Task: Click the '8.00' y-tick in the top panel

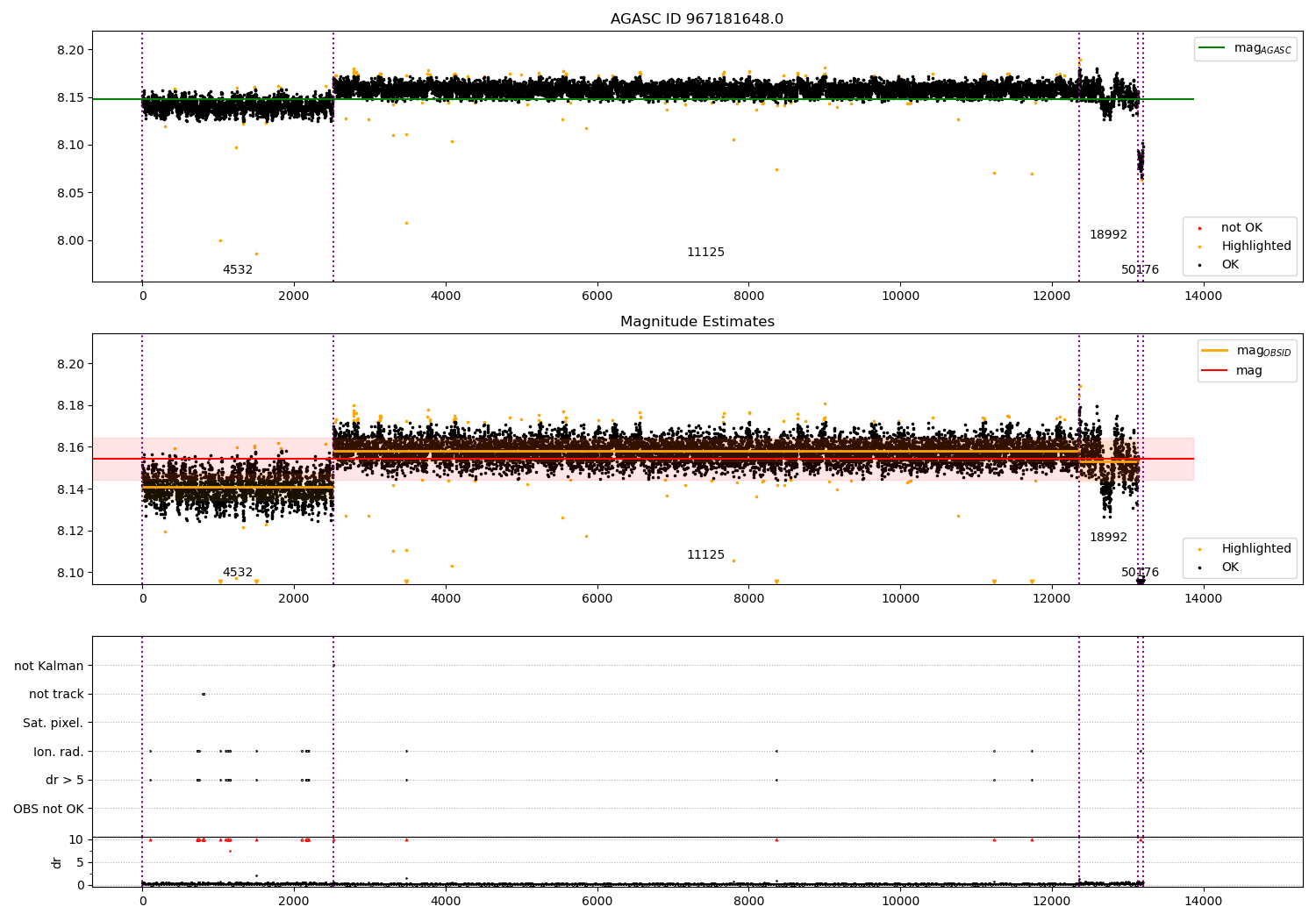Action: pyautogui.click(x=69, y=241)
